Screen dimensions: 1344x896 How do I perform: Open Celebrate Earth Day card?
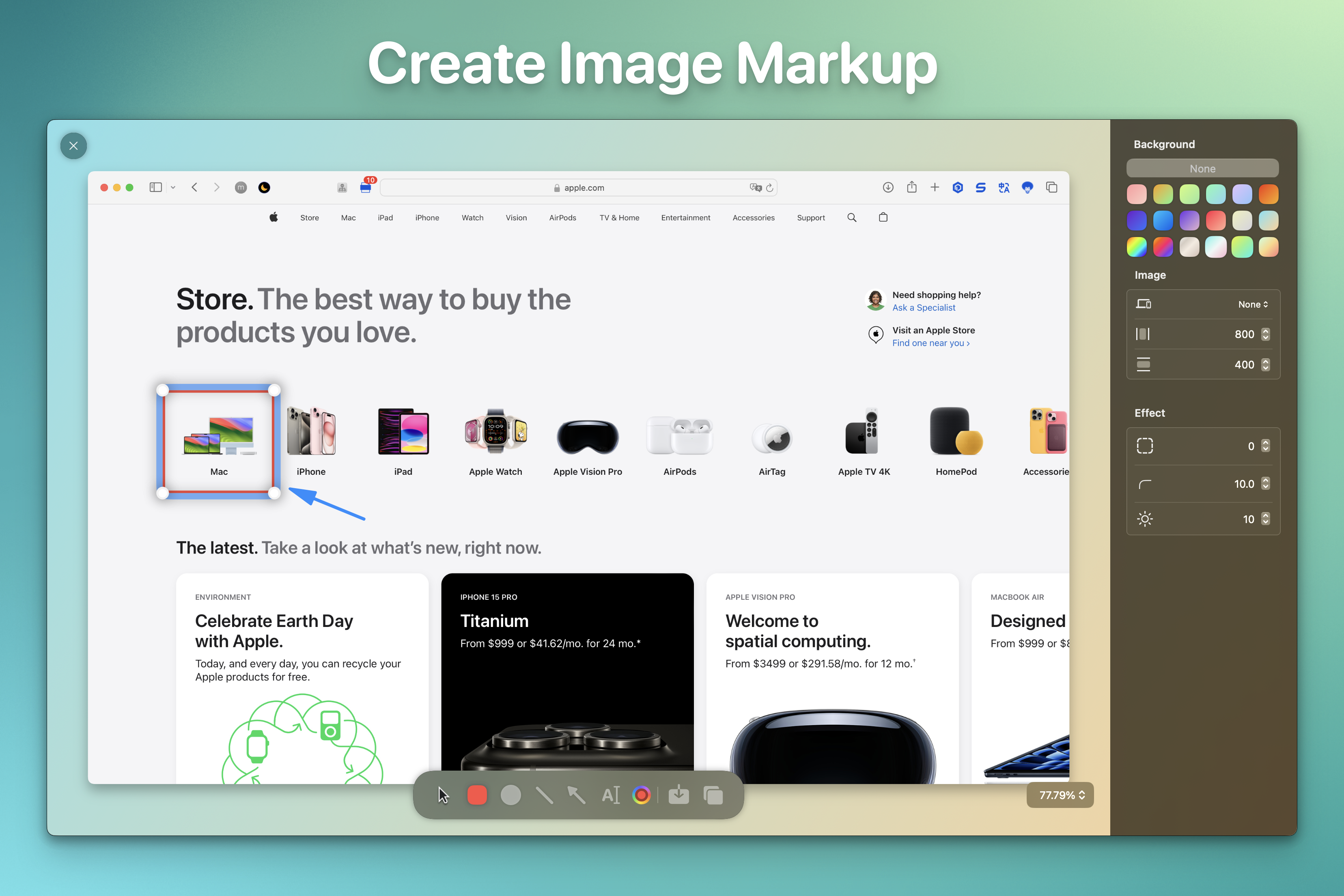[x=302, y=678]
